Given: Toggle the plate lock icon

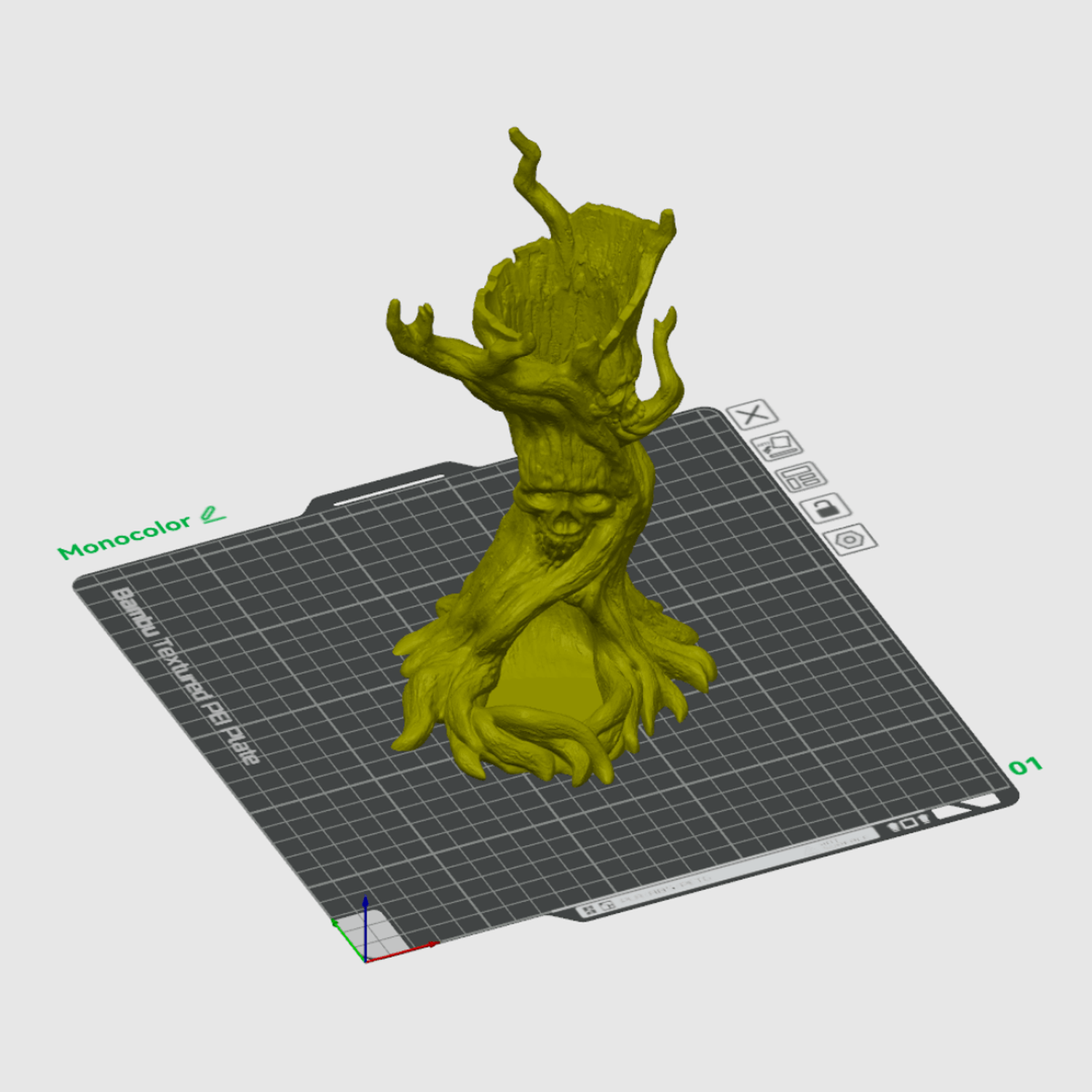Looking at the screenshot, I should click(x=826, y=508).
